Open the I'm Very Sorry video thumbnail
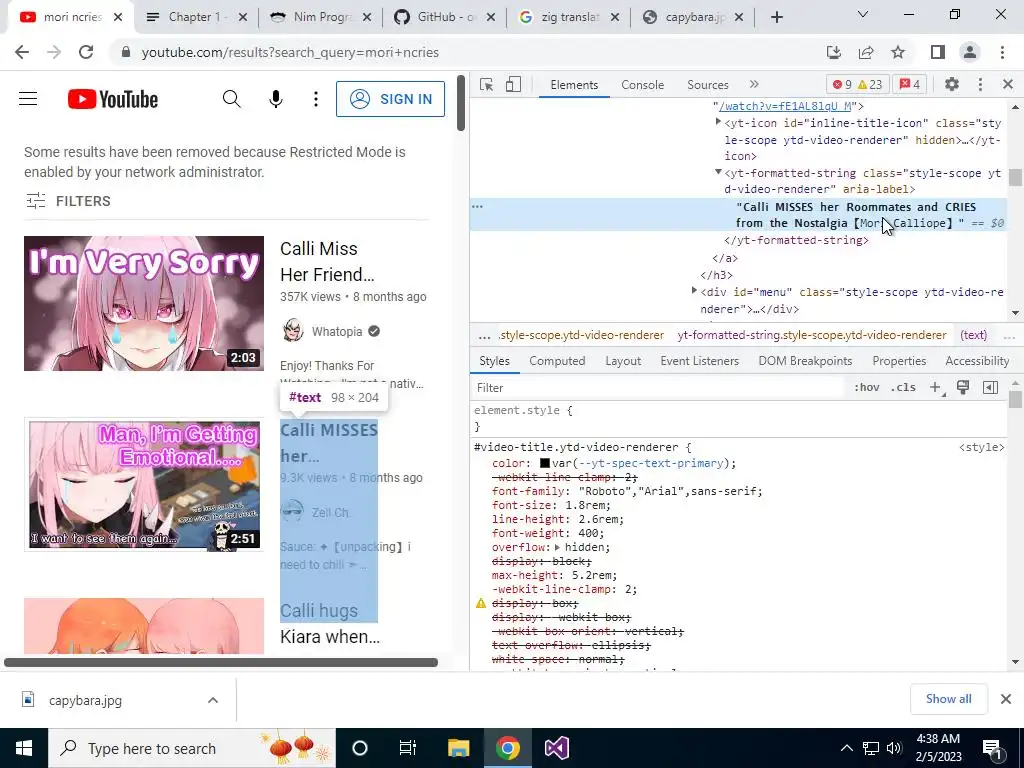The width and height of the screenshot is (1024, 768). click(144, 304)
